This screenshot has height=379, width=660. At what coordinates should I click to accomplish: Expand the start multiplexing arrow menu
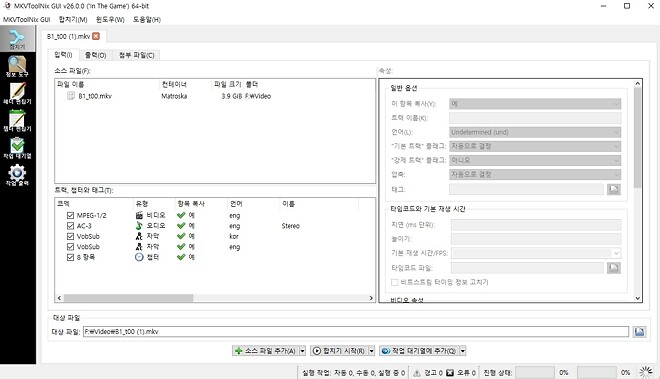(x=371, y=351)
